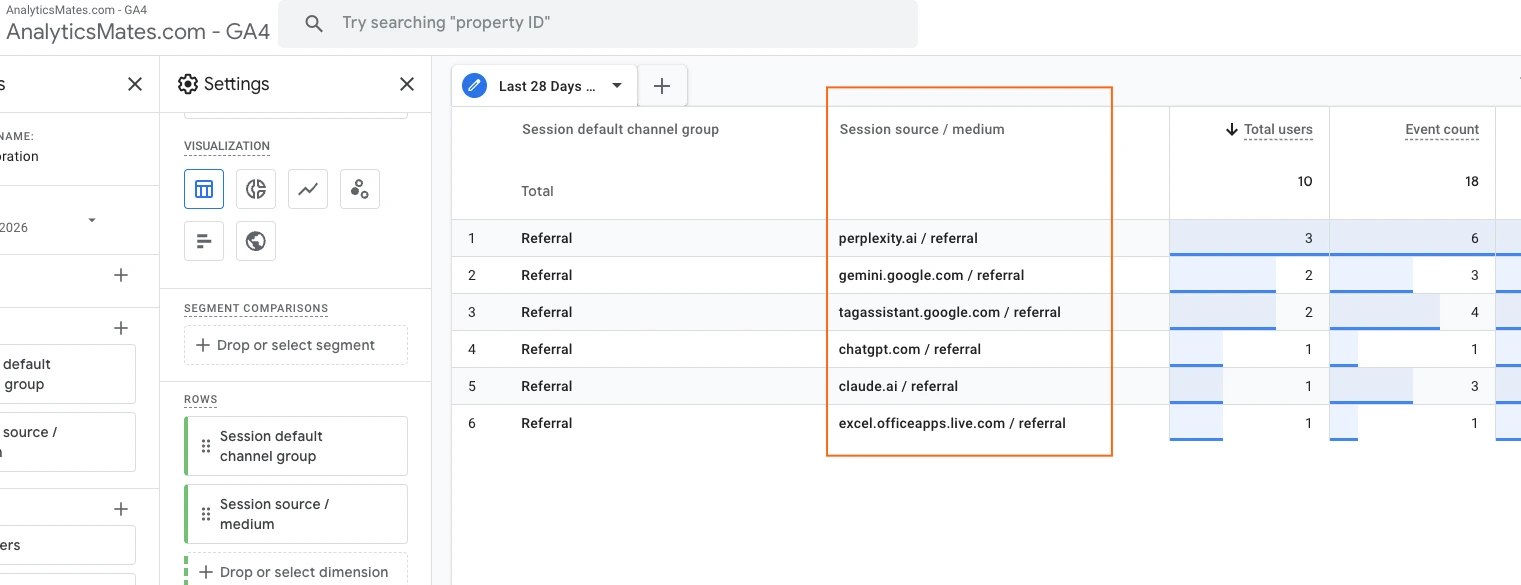Click gemini.google.com / referral cell
The width and height of the screenshot is (1521, 585).
[931, 275]
